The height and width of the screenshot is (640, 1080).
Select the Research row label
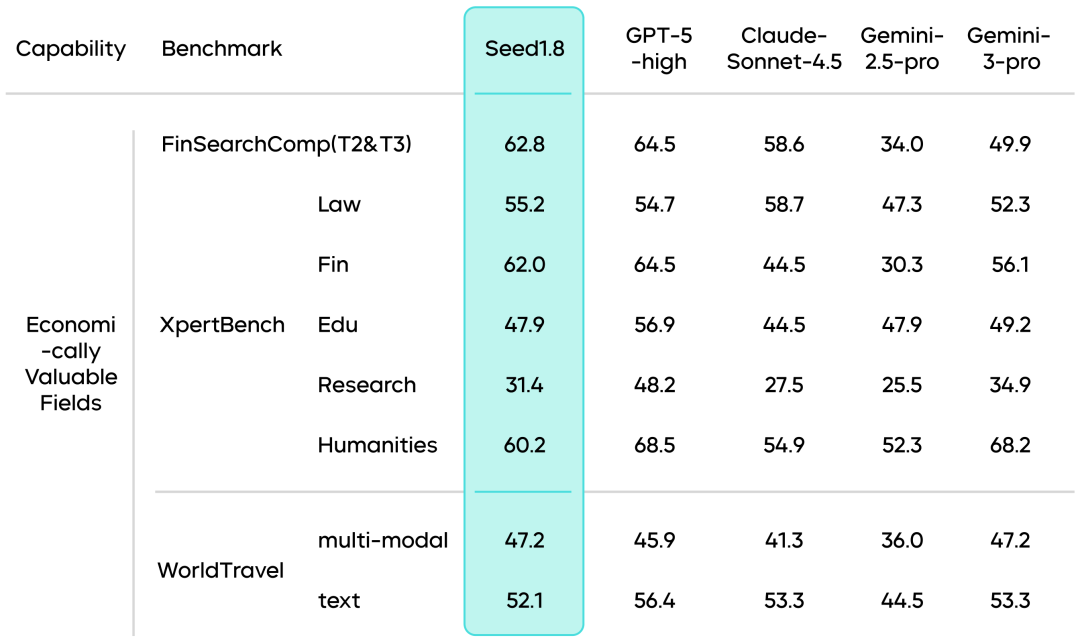pos(366,385)
